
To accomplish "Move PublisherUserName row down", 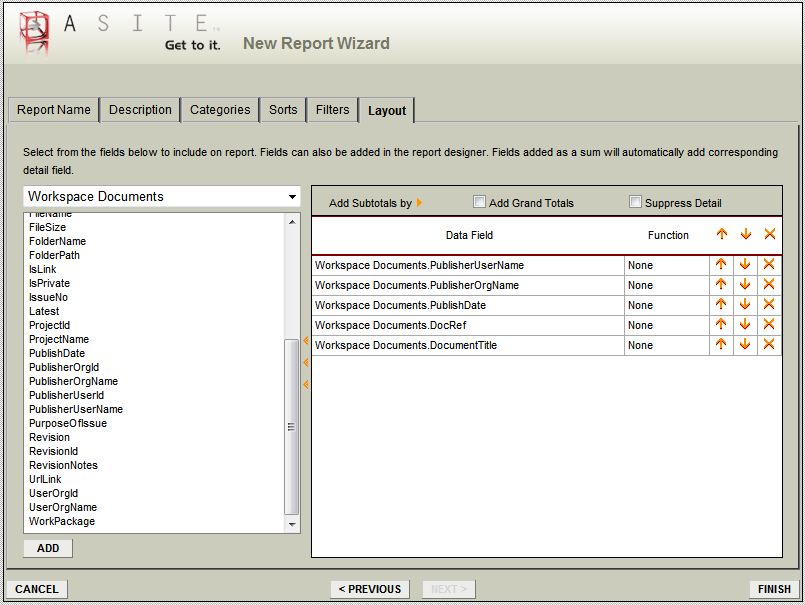I will 745,264.
